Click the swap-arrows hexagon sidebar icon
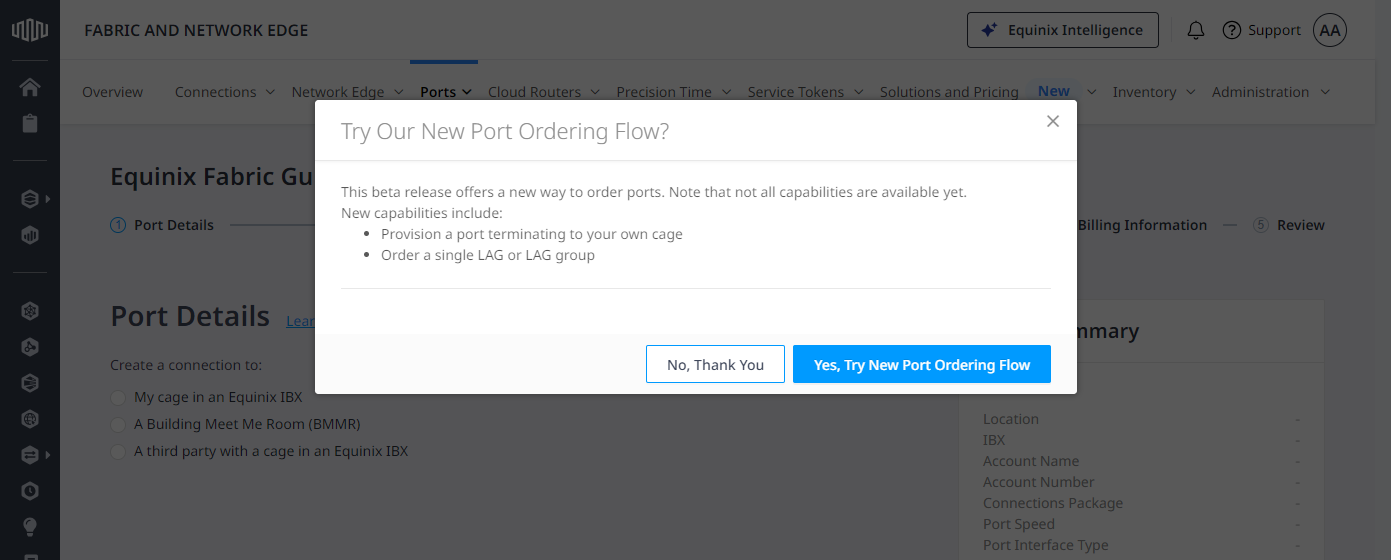This screenshot has width=1391, height=560. tap(30, 455)
